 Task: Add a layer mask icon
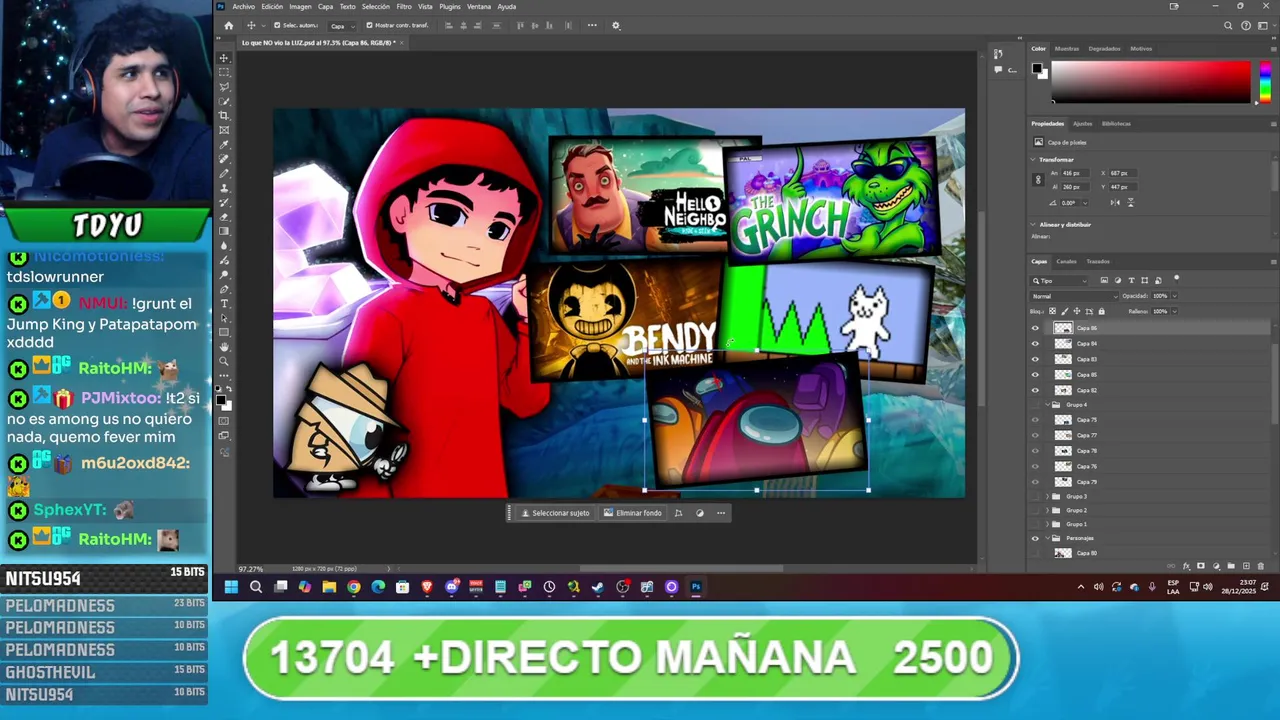1201,566
